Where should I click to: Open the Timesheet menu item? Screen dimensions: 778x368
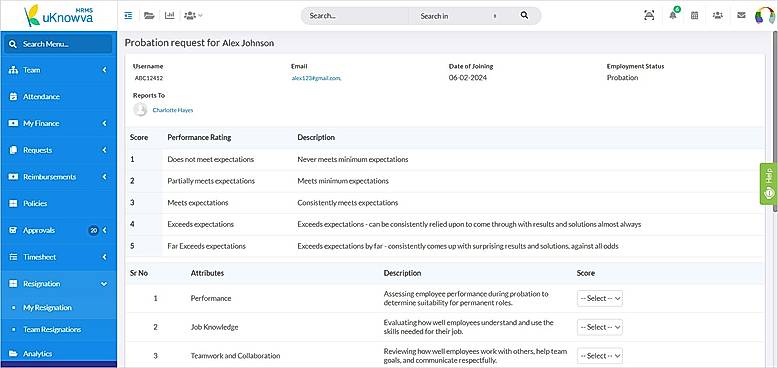pos(59,257)
